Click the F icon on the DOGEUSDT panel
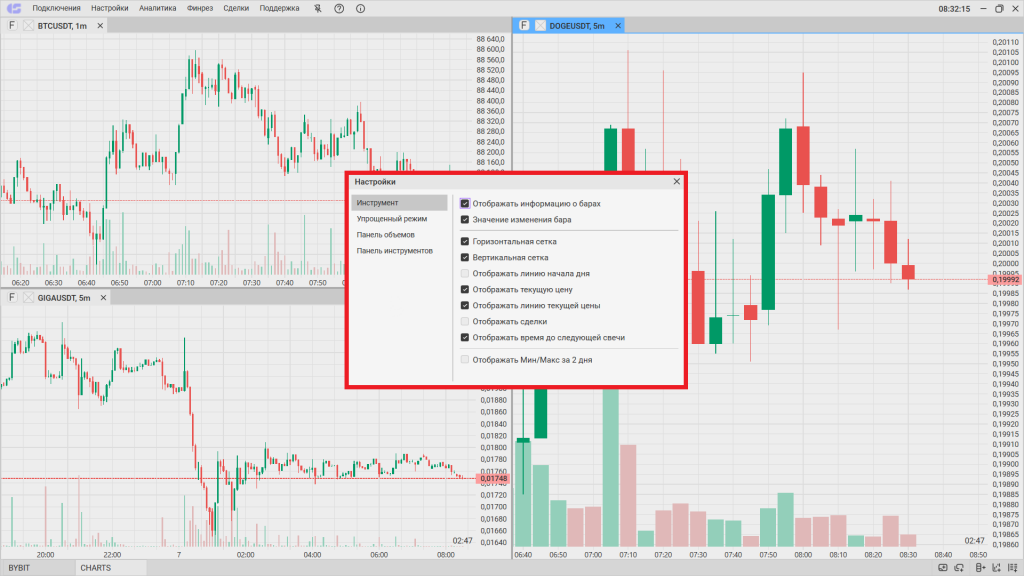 point(524,25)
